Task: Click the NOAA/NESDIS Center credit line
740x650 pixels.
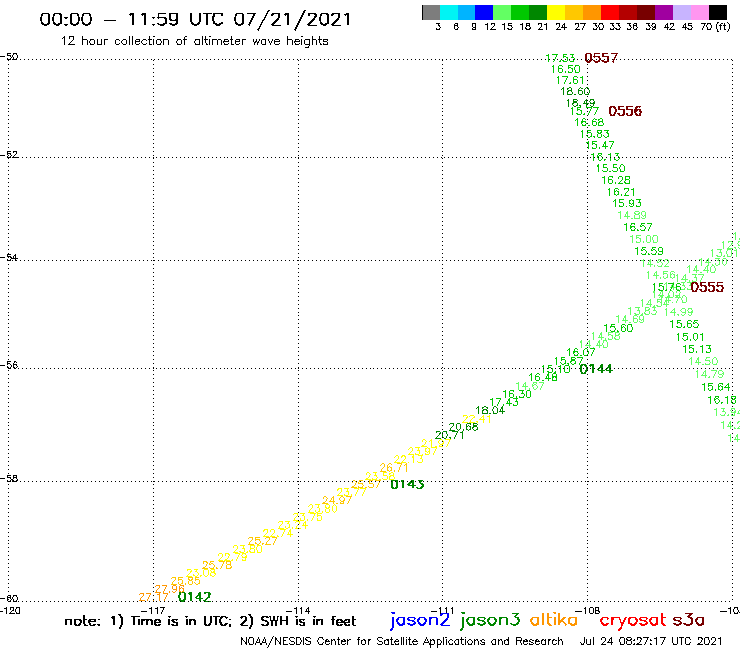Action: coord(402,642)
